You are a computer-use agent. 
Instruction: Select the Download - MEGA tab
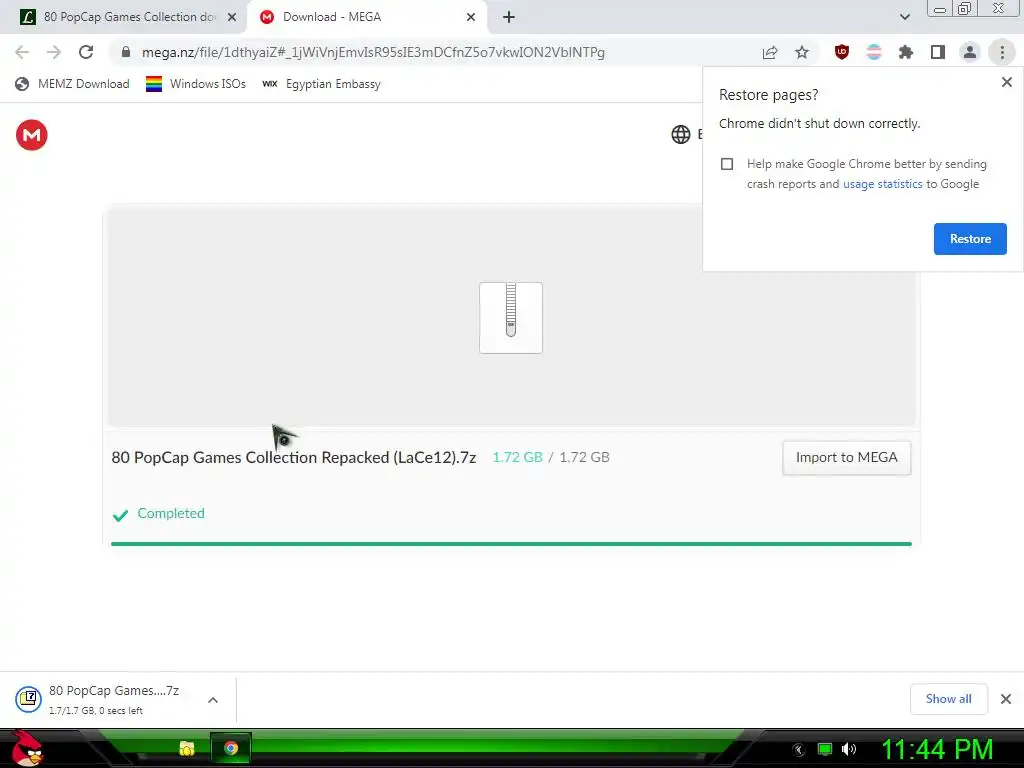pyautogui.click(x=368, y=17)
